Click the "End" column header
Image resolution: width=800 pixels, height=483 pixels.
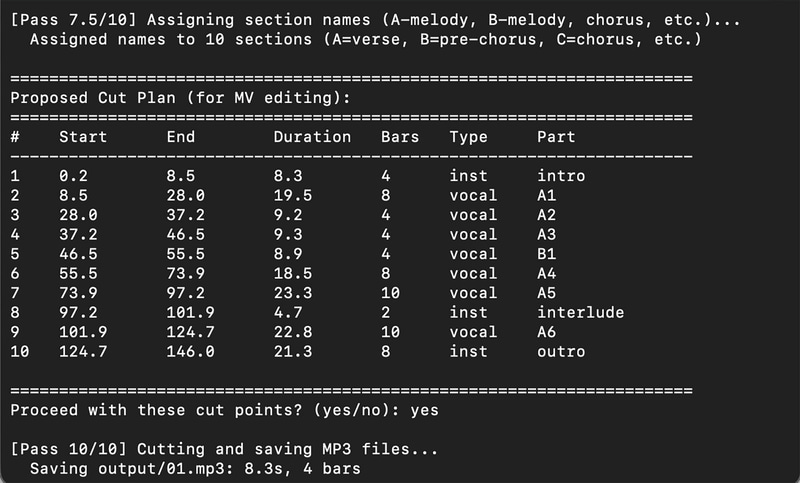[181, 136]
